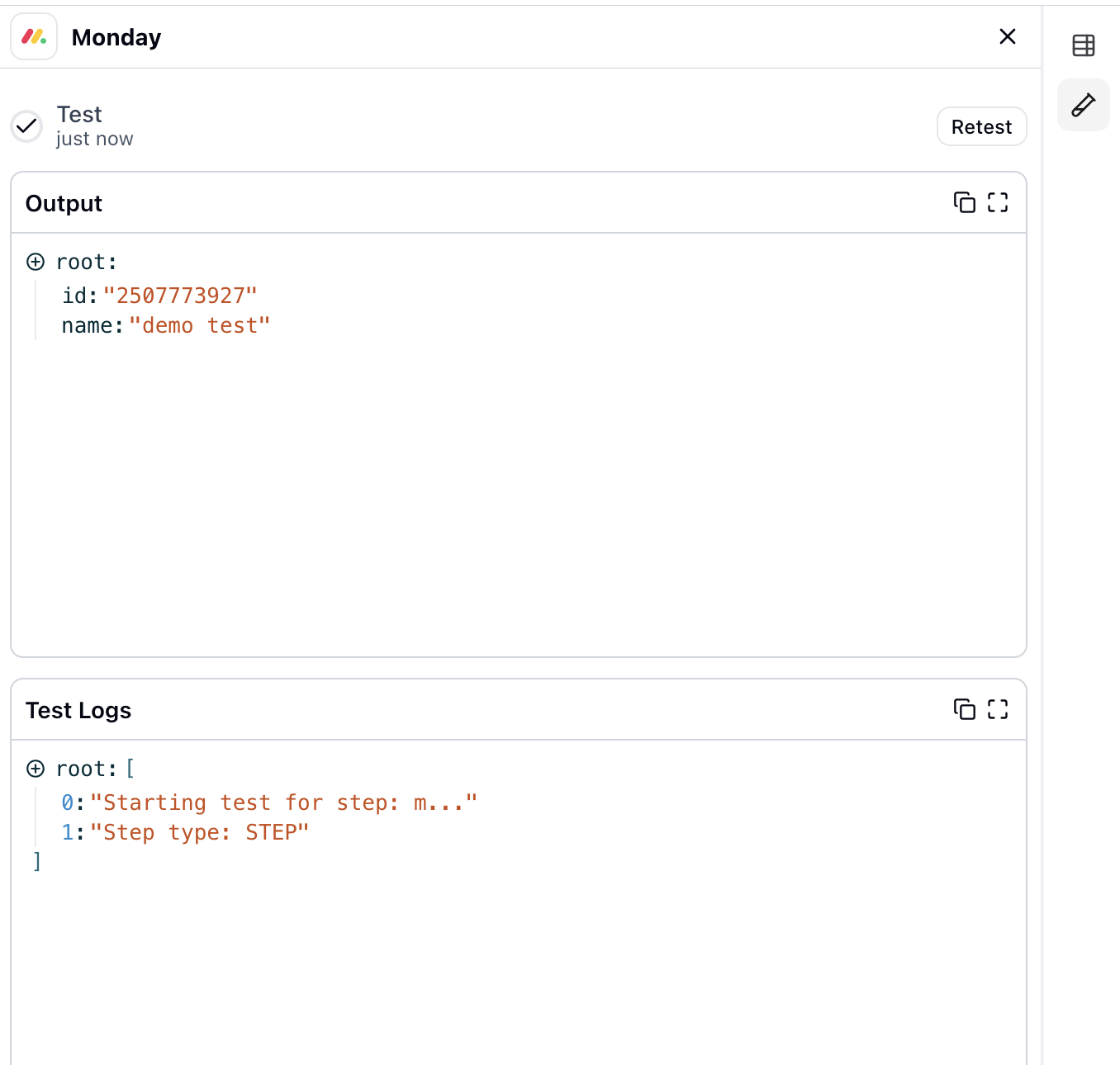Click the test success checkmark circle
1120x1065 pixels.
click(26, 126)
